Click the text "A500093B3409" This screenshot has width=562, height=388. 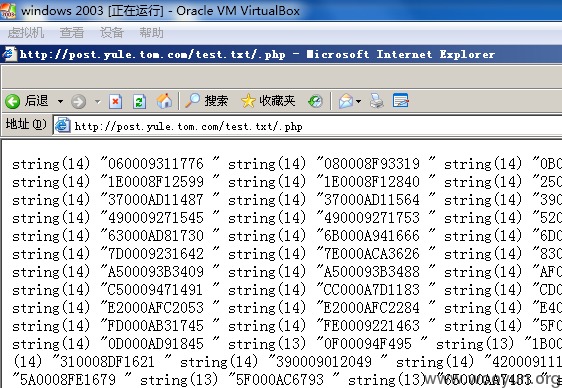pos(156,272)
